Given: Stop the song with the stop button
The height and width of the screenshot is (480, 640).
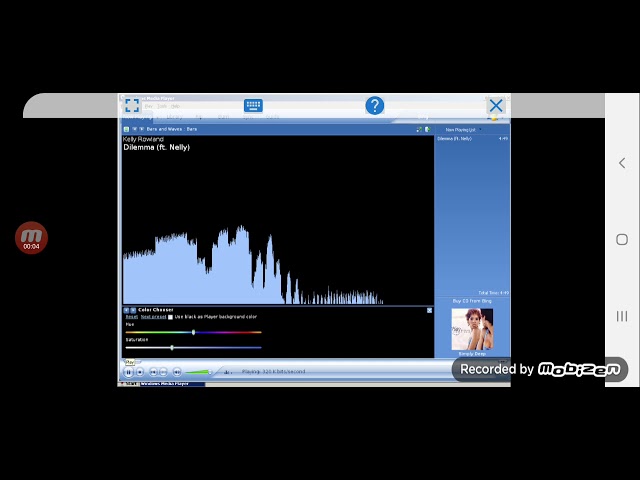Looking at the screenshot, I should [x=140, y=372].
